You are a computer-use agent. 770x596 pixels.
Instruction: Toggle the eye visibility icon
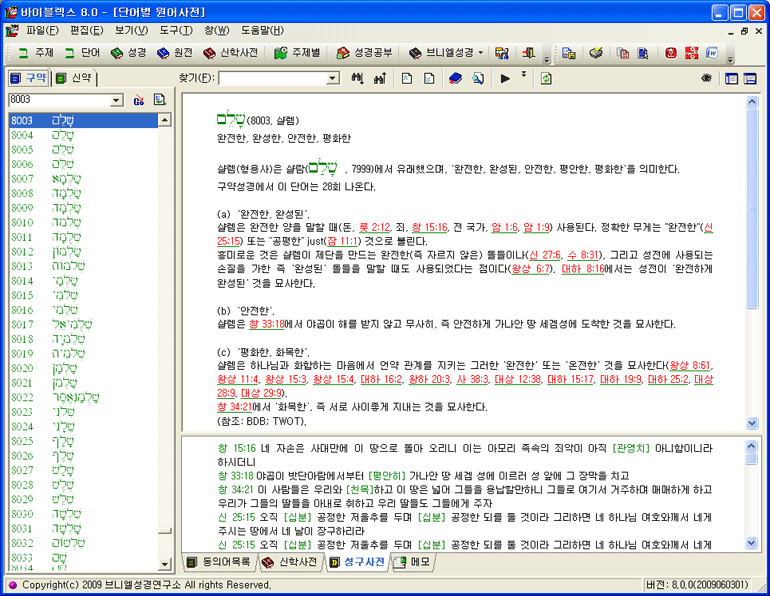tap(707, 78)
